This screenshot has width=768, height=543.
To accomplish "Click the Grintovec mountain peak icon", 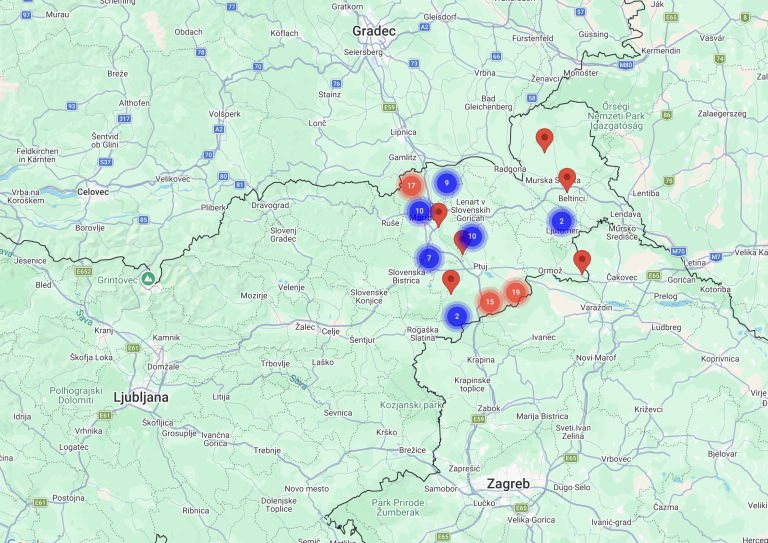I will tap(147, 278).
